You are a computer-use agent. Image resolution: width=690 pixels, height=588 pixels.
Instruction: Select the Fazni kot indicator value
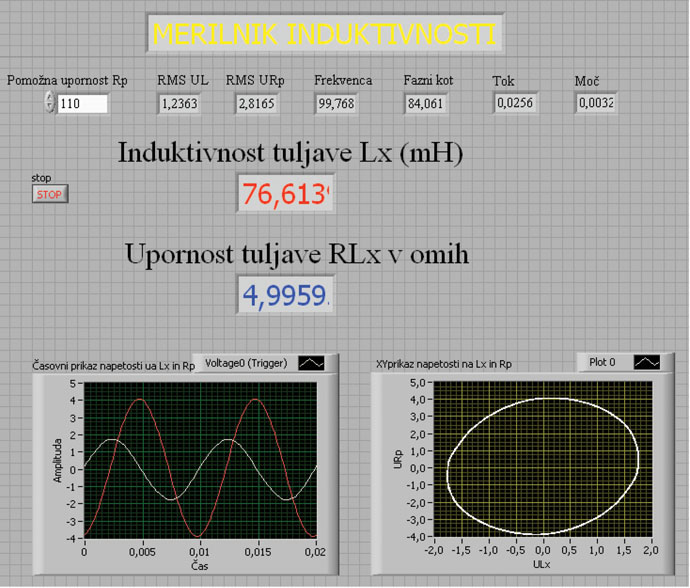pos(426,103)
